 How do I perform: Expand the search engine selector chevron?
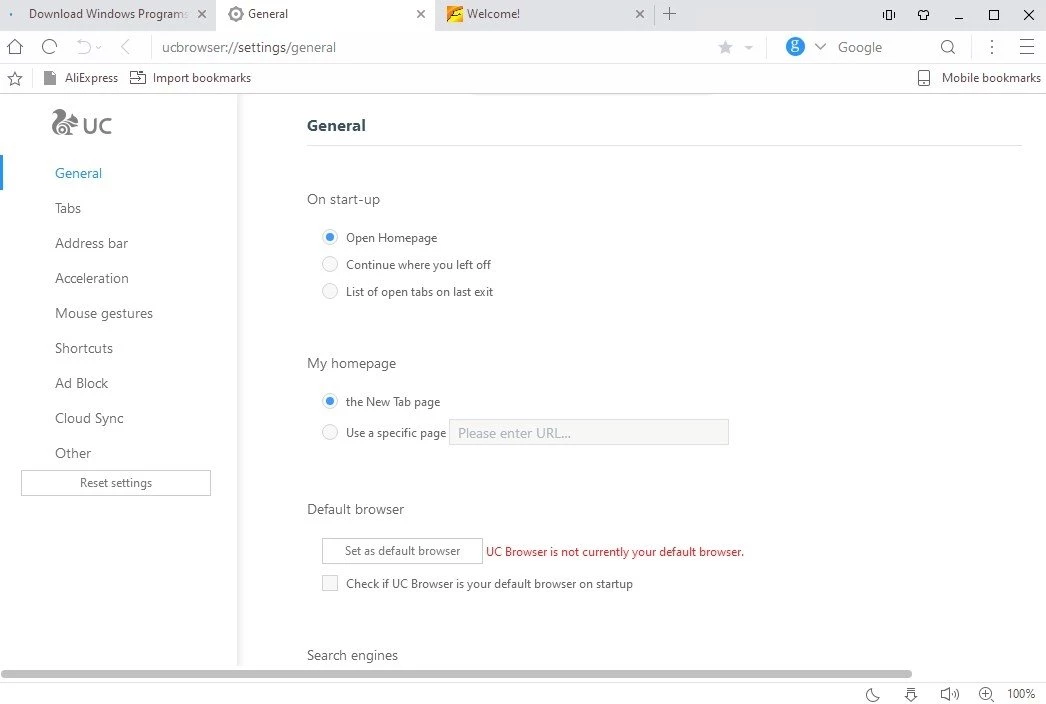click(821, 47)
